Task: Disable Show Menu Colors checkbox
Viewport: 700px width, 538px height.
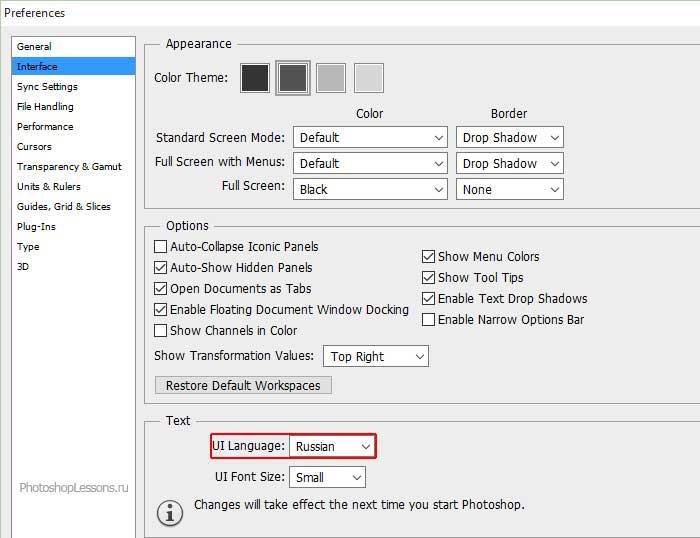Action: click(x=429, y=257)
